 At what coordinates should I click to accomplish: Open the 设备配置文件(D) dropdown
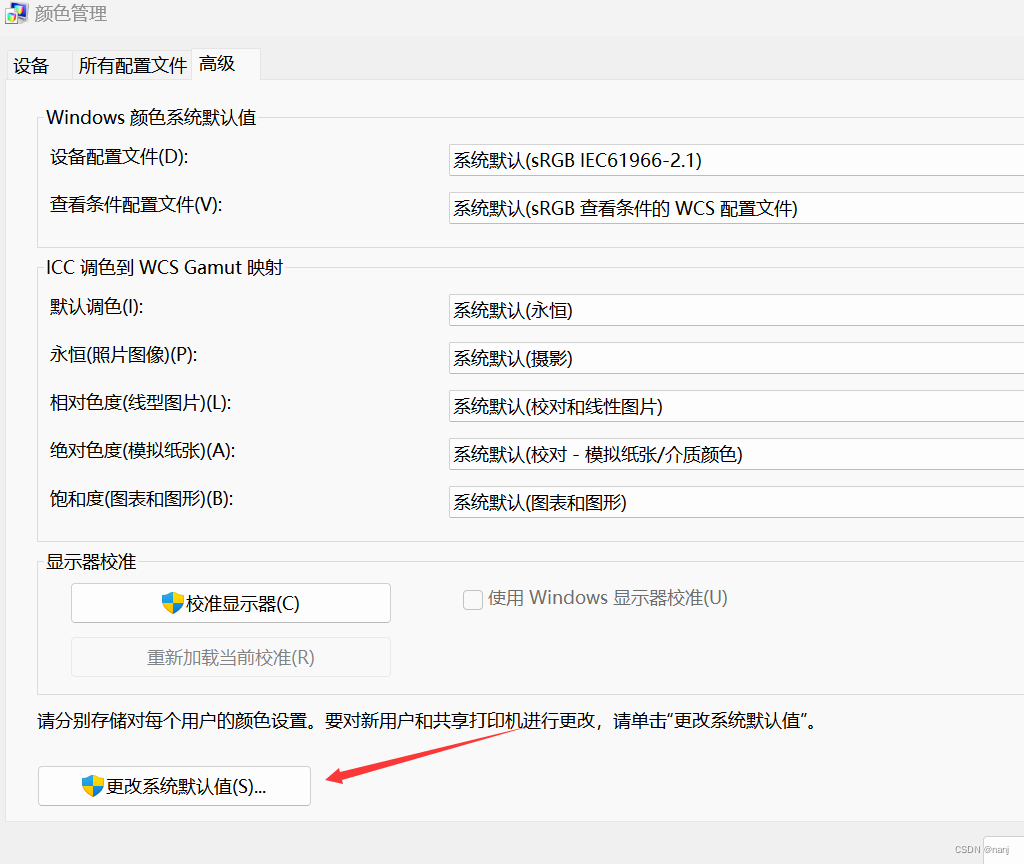(x=736, y=160)
